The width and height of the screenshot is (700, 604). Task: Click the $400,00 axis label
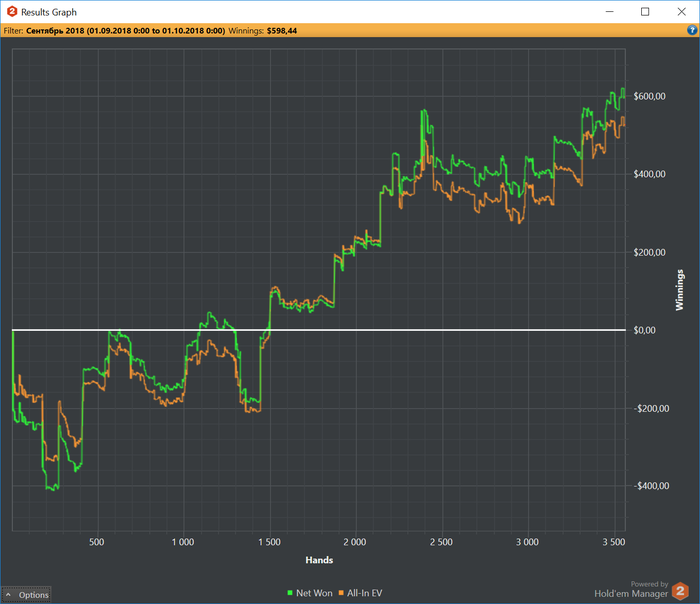[x=650, y=175]
